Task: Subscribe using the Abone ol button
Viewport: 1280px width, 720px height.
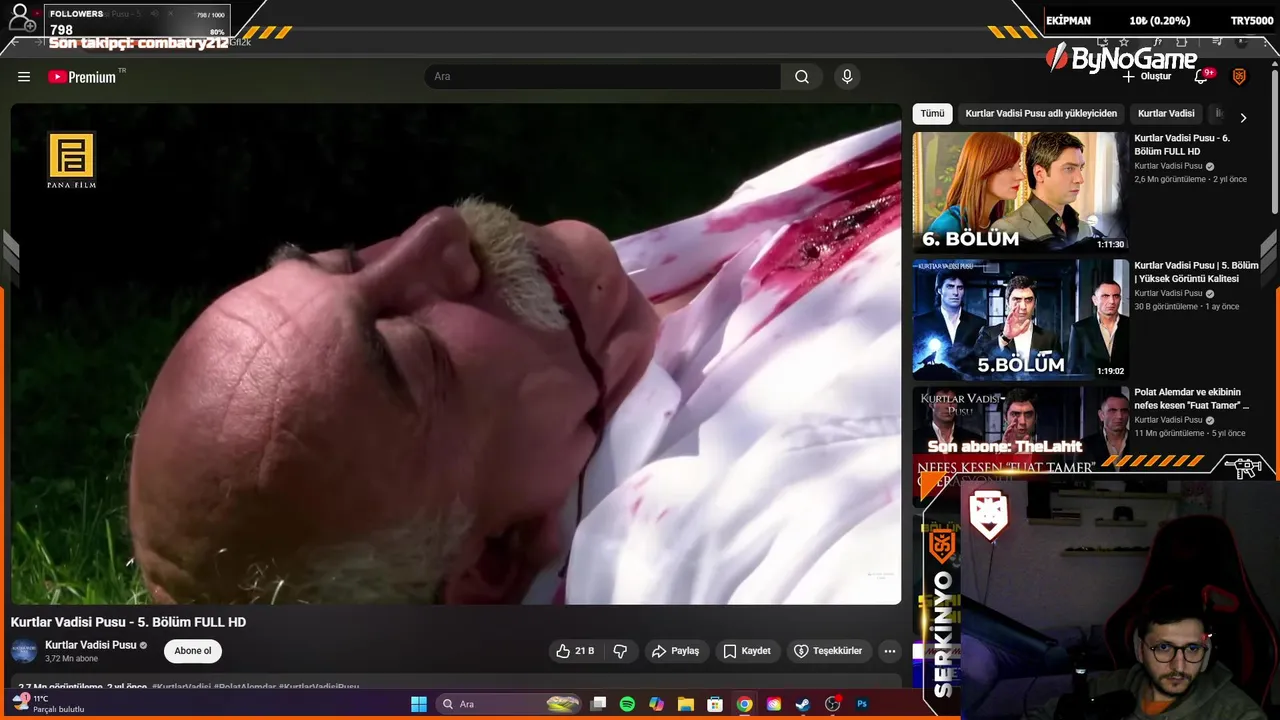Action: coord(193,651)
